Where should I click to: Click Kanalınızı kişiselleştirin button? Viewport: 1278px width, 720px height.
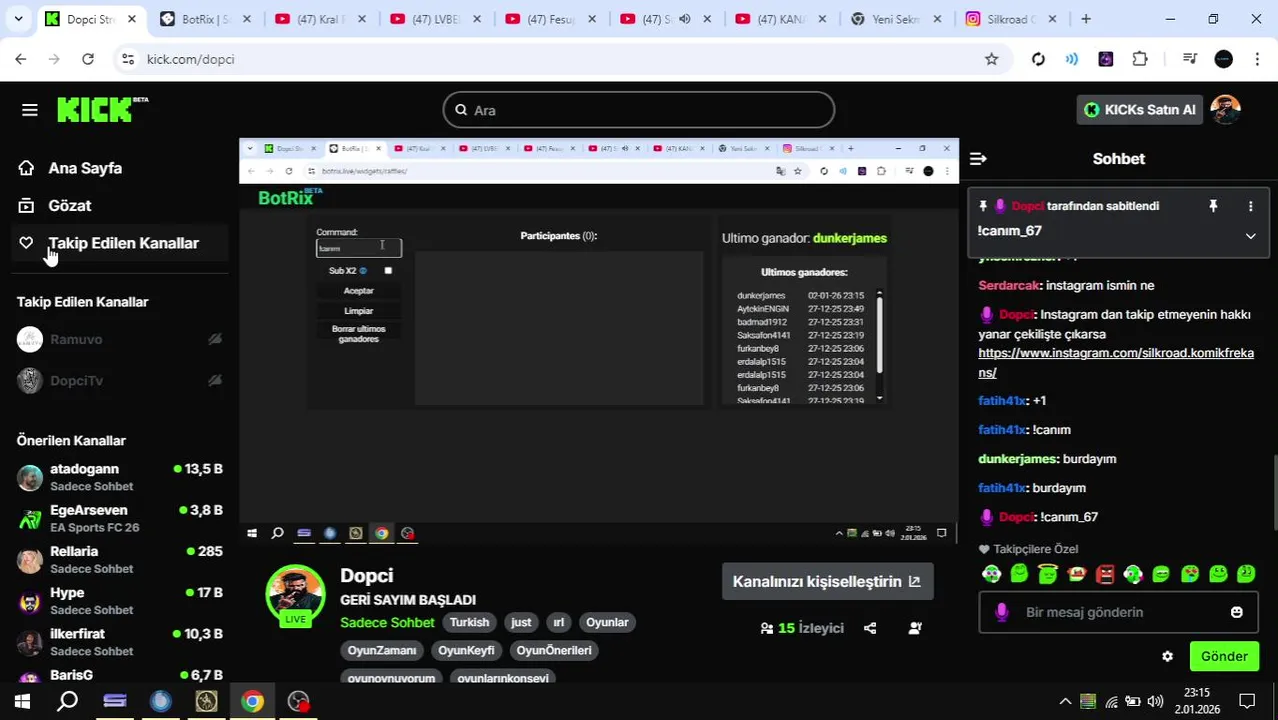(827, 582)
